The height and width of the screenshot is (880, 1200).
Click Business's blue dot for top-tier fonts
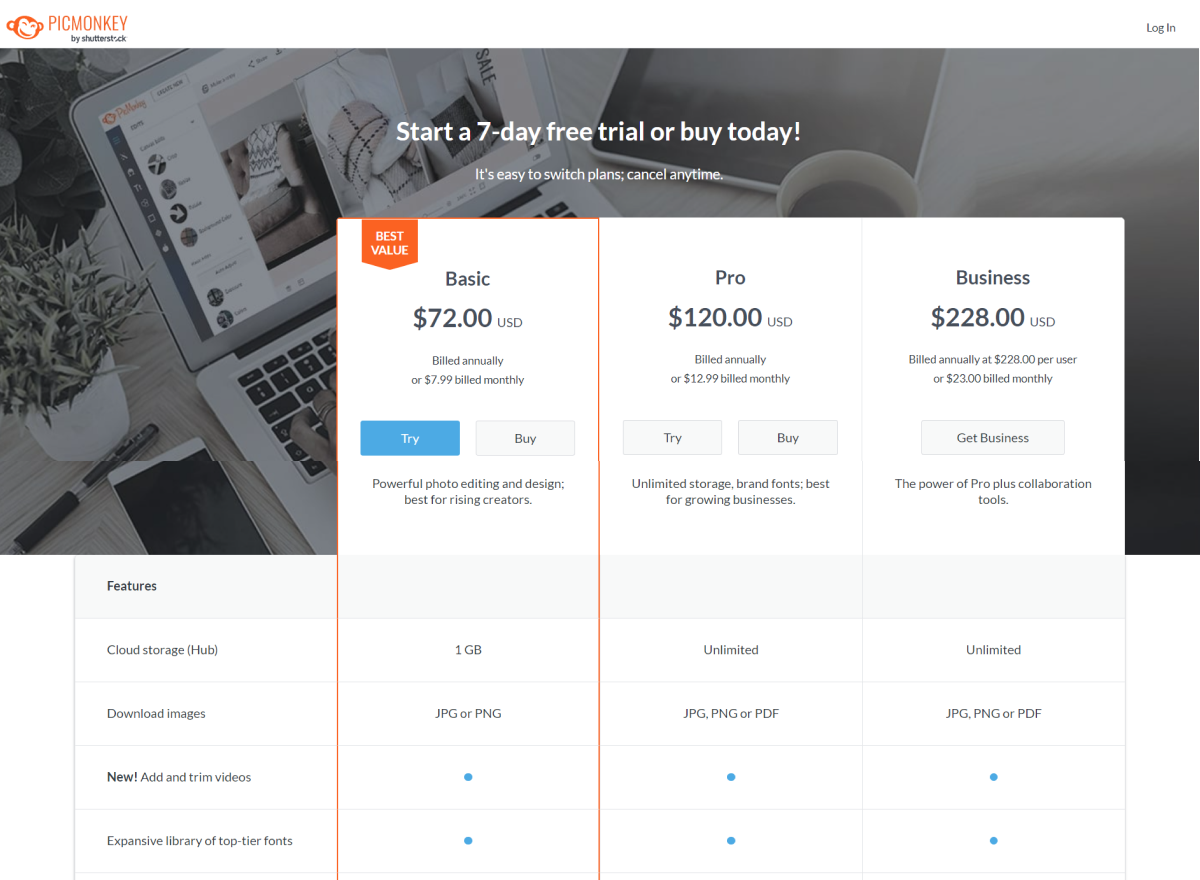point(993,841)
